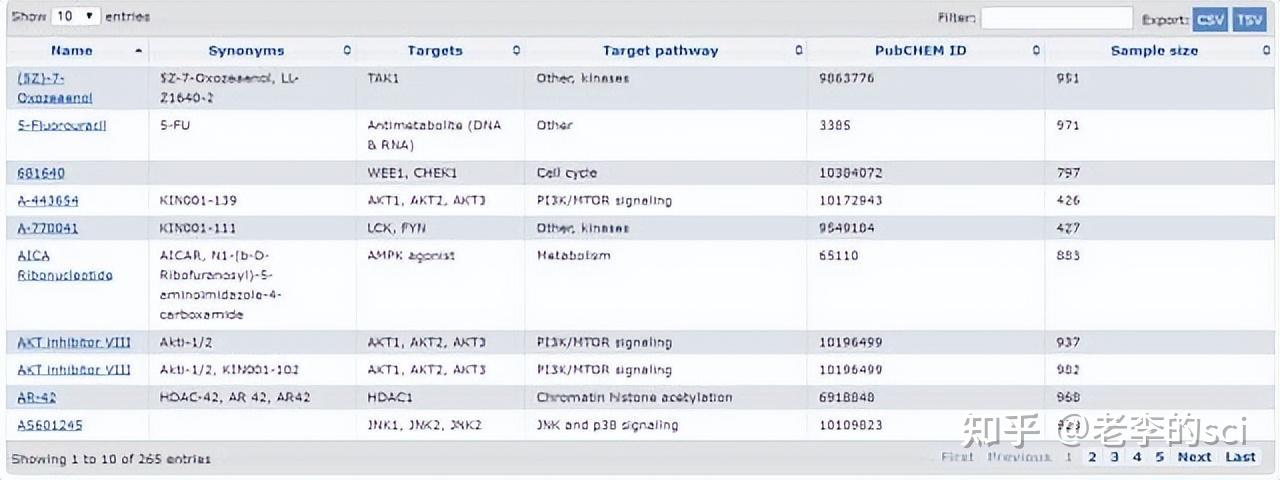Jump to the Last page

(x=1240, y=457)
